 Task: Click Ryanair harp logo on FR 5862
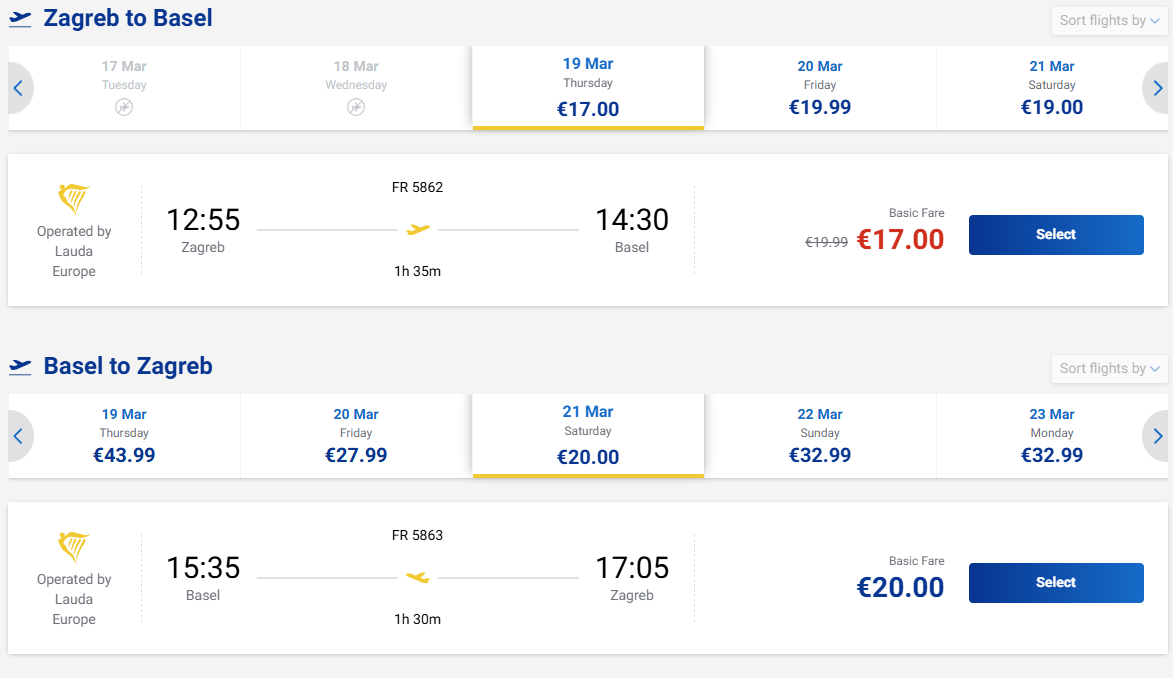tap(74, 199)
